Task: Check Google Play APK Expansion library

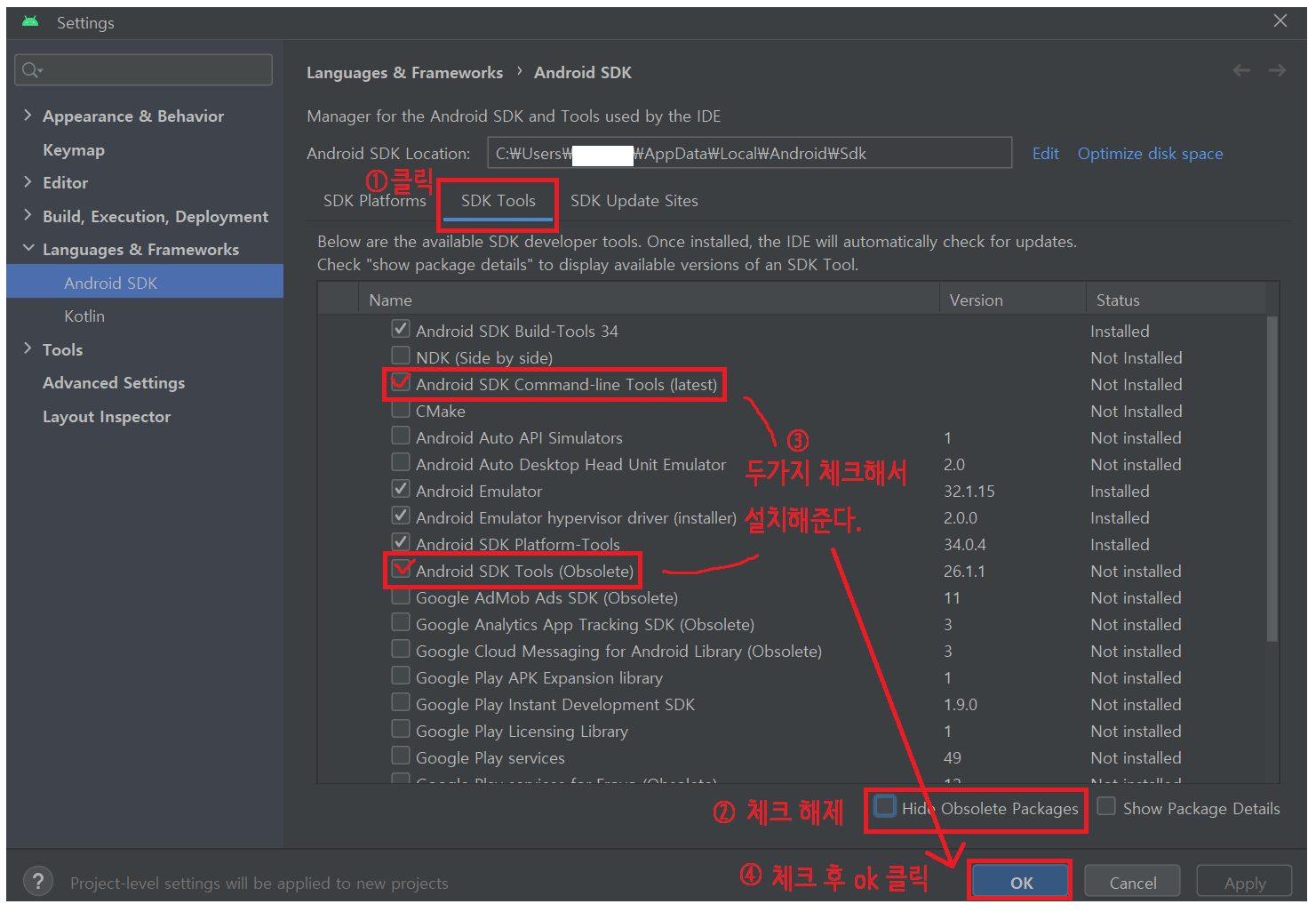Action: coord(401,676)
